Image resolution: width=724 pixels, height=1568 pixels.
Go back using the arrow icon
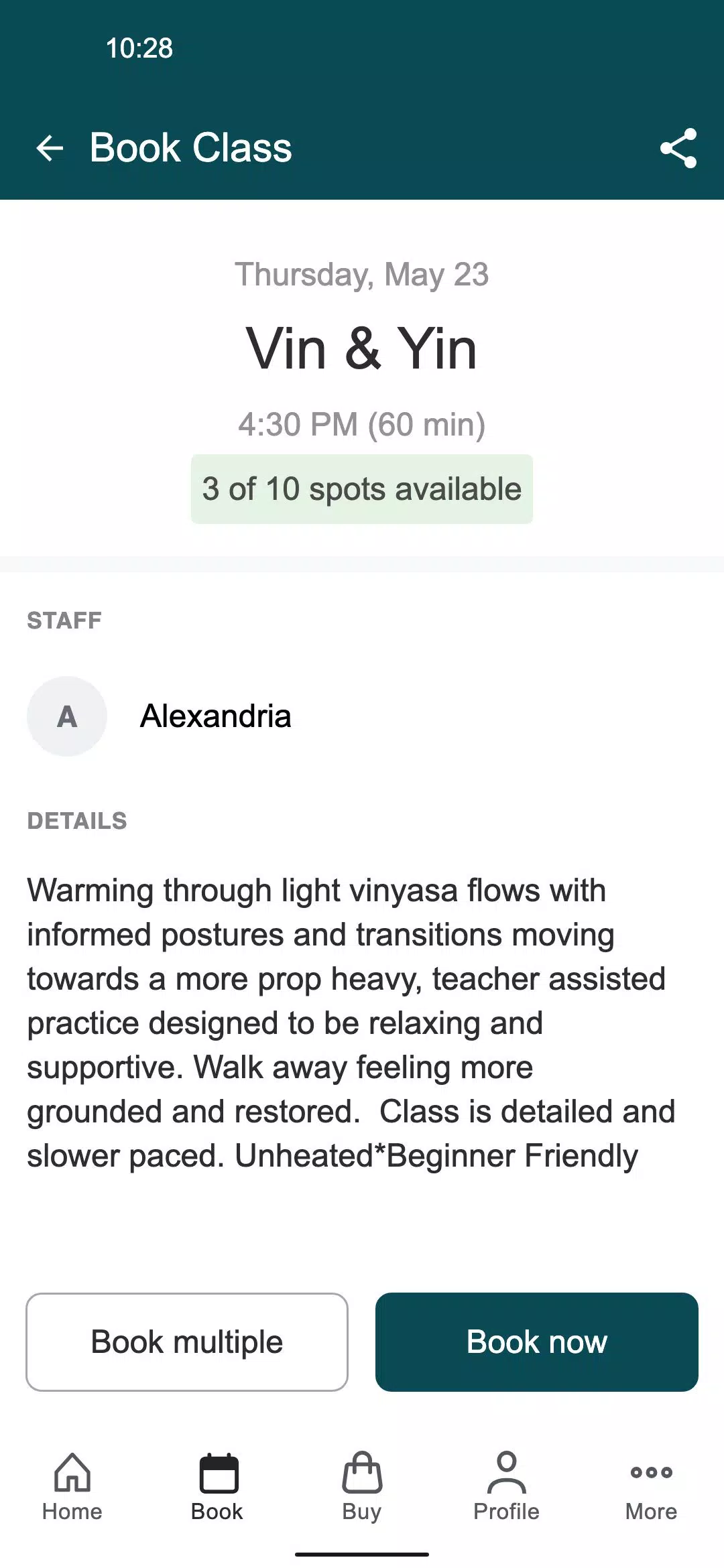coord(50,148)
